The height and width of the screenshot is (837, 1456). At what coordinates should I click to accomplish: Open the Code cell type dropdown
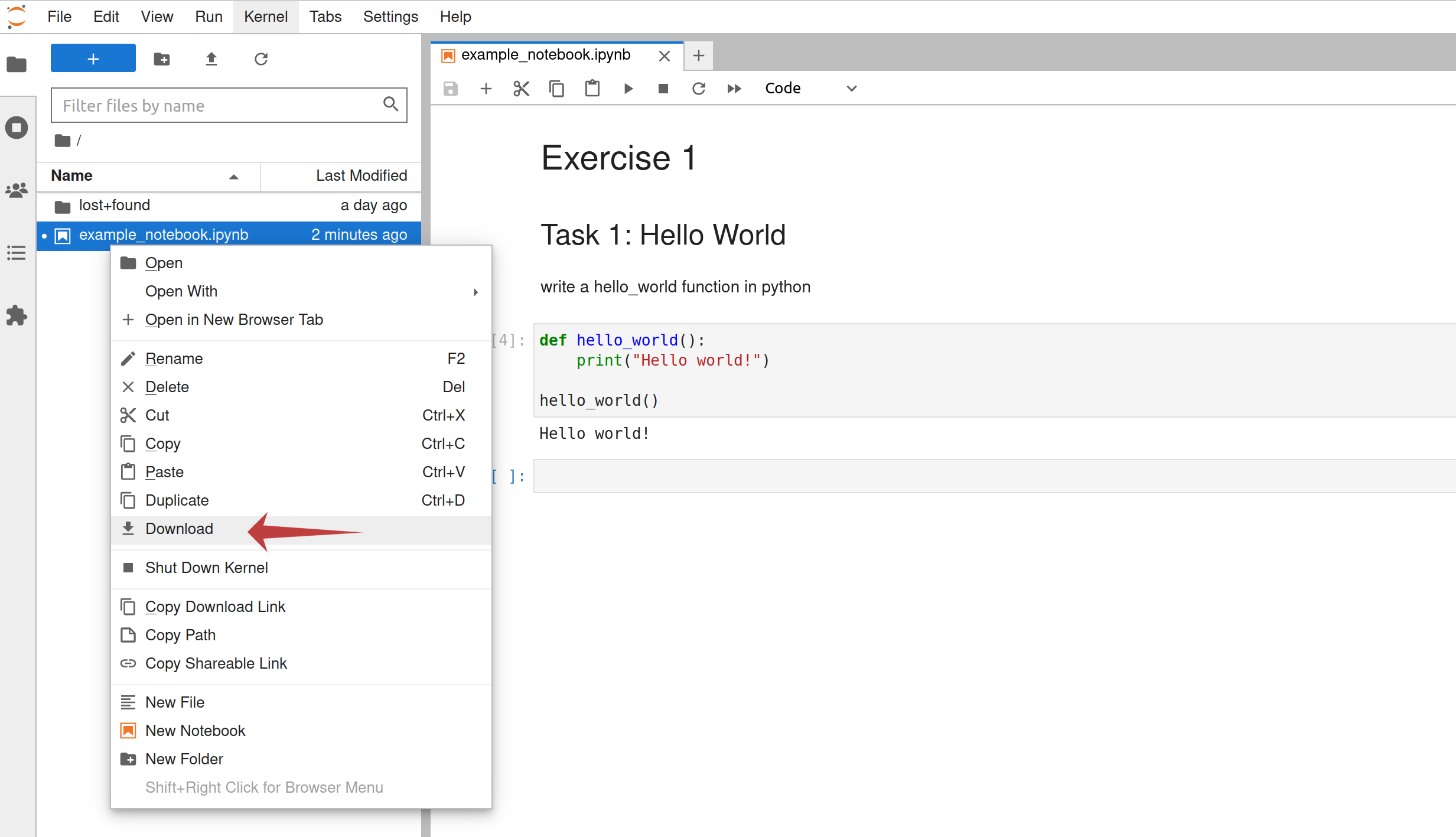pos(810,89)
